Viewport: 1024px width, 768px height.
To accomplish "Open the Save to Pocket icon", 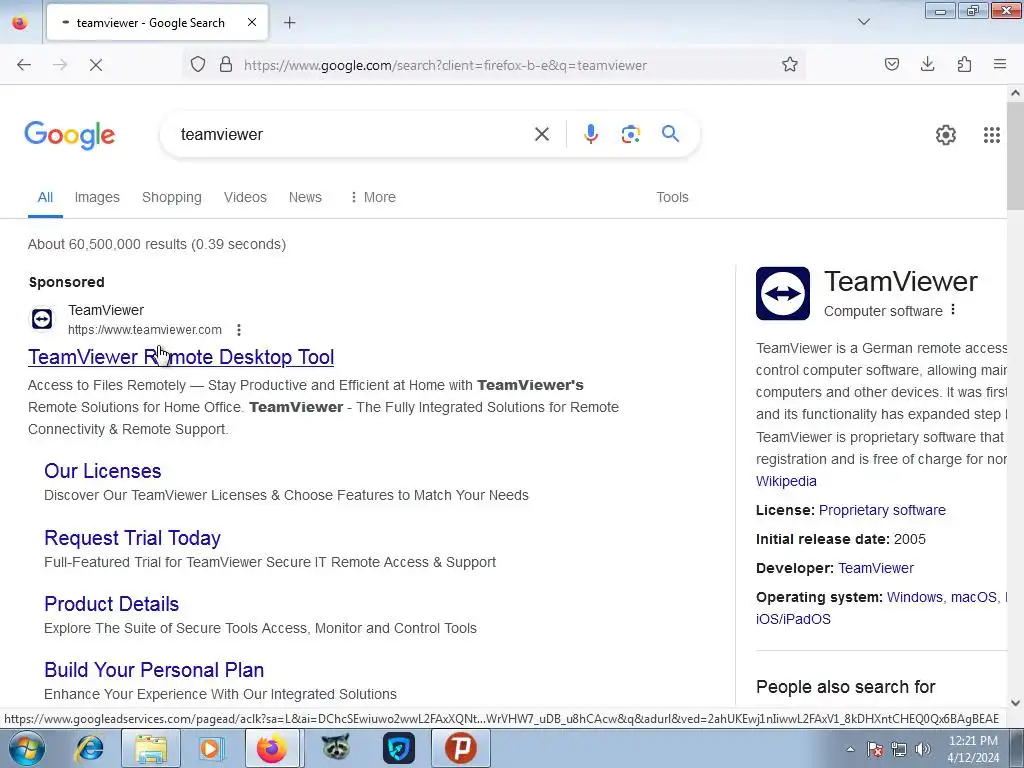I will (x=891, y=65).
